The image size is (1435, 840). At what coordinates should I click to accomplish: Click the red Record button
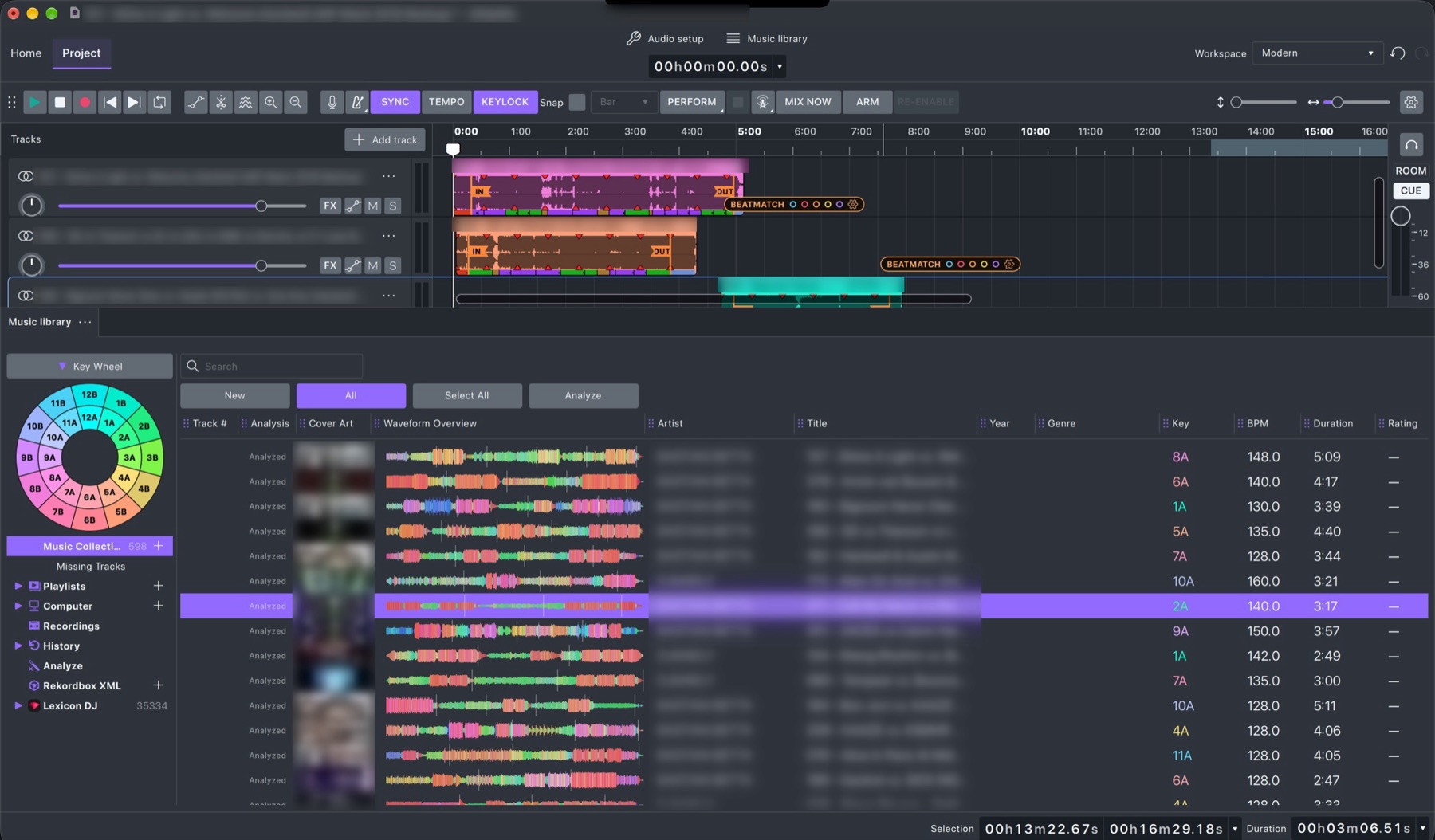(x=85, y=102)
